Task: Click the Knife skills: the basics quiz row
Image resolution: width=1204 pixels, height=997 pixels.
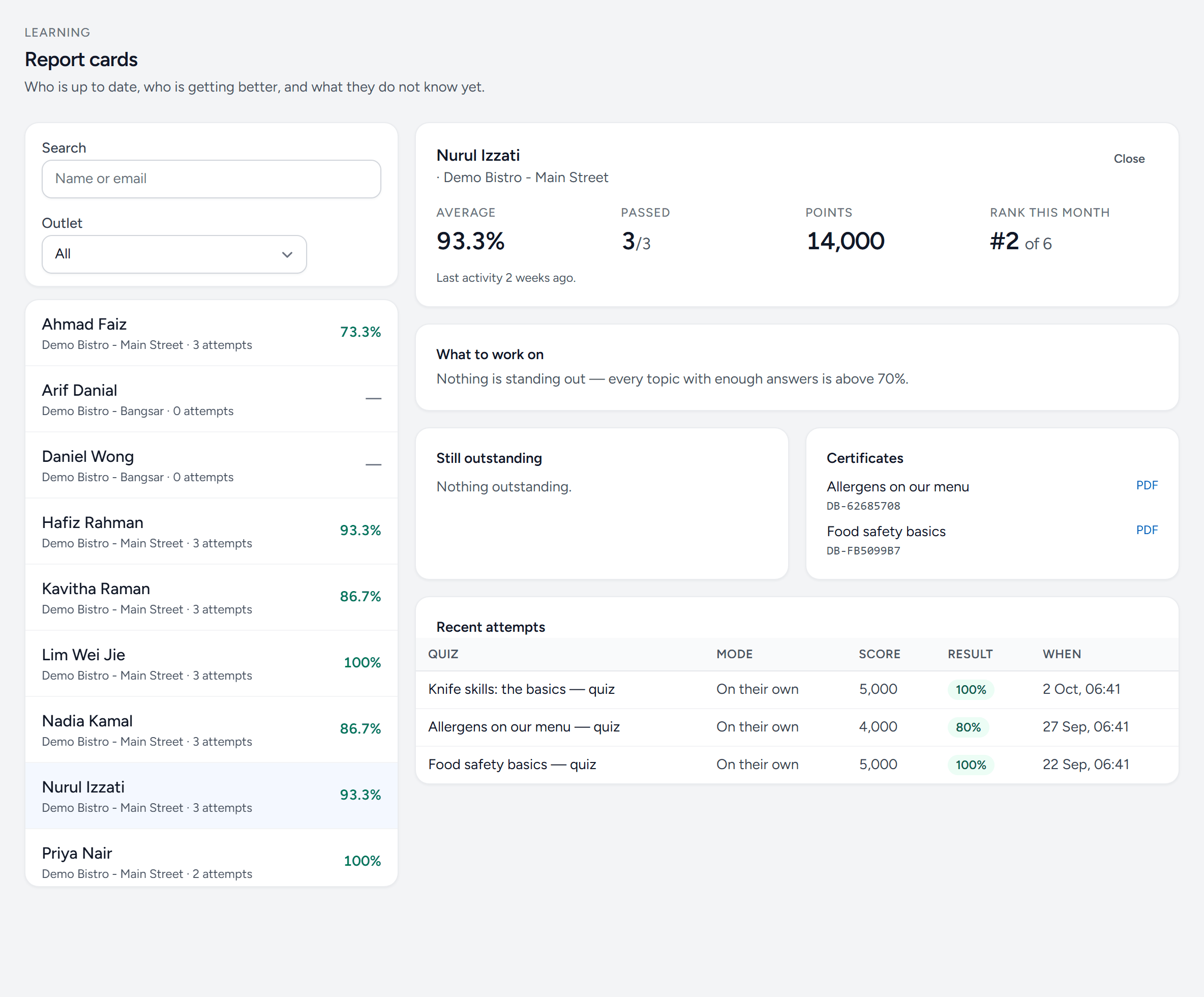Action: pos(796,690)
